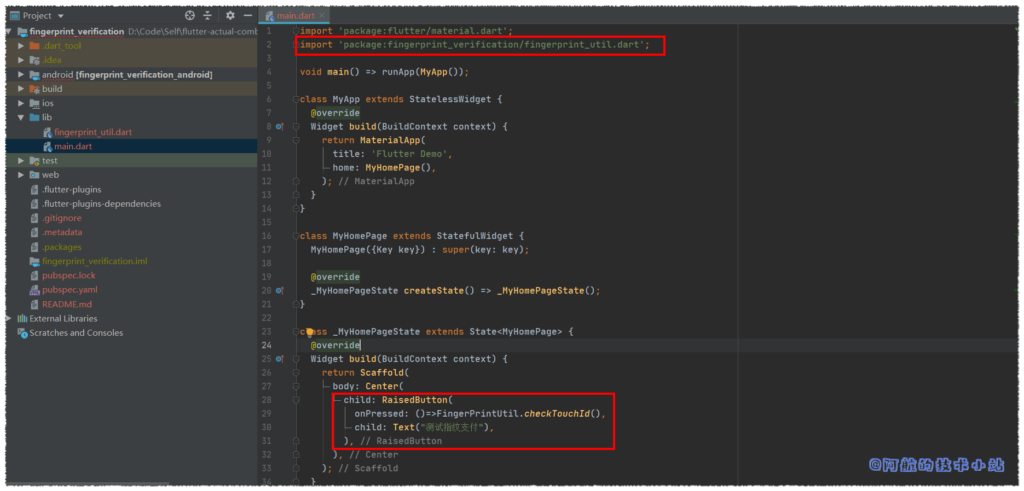
Task: Click the locate current file target icon
Action: point(190,16)
